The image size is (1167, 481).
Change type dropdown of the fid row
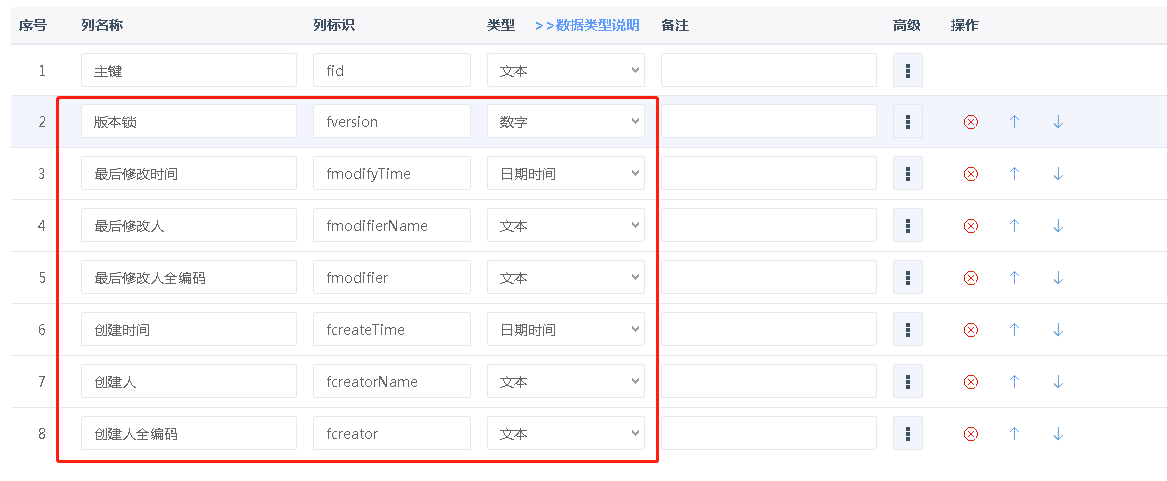click(x=565, y=70)
